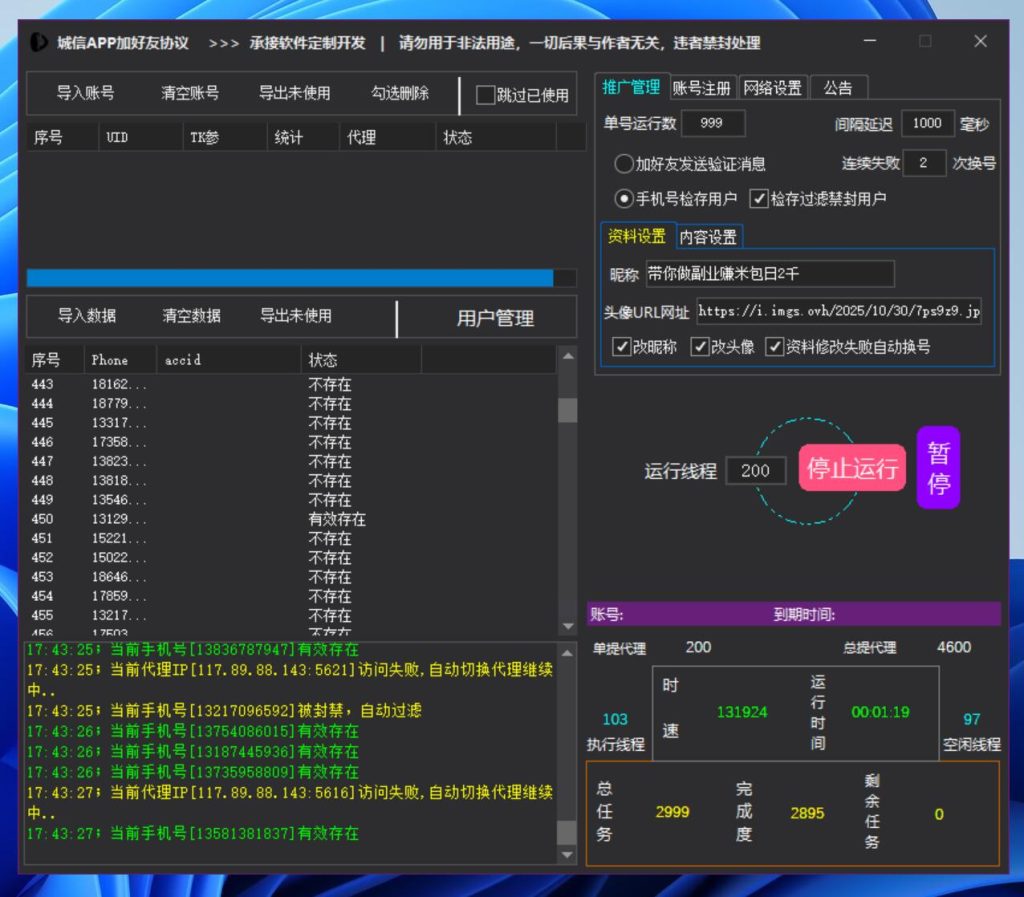Click the 头像URL网址 input field

tap(839, 311)
